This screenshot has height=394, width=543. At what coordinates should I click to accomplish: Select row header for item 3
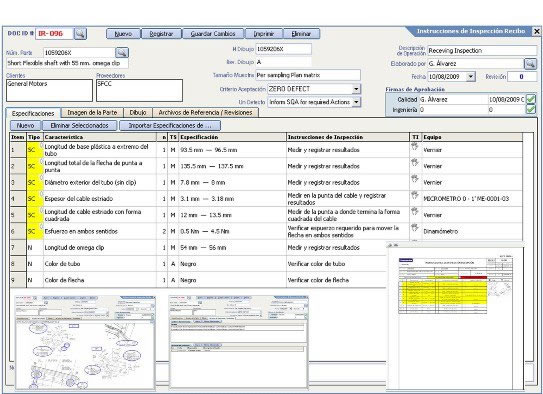pyautogui.click(x=18, y=182)
